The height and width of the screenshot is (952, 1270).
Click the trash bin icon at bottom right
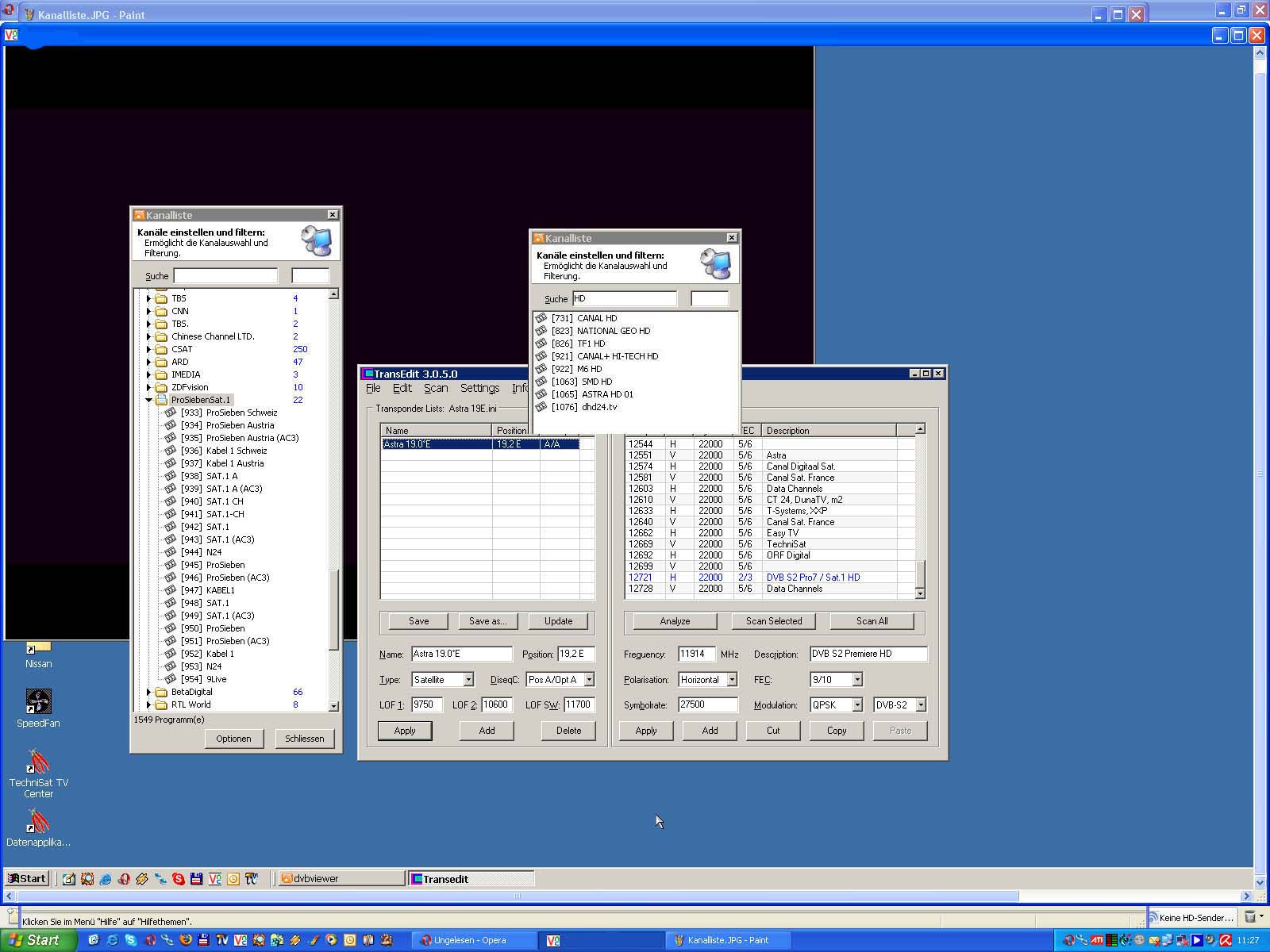1250,916
